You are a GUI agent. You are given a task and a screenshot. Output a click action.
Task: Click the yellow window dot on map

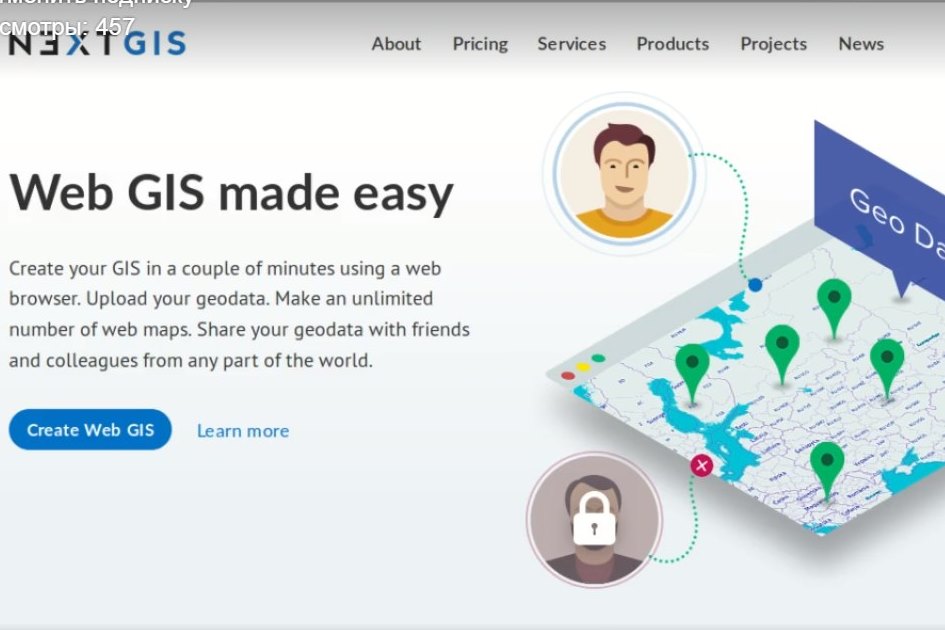(x=583, y=367)
